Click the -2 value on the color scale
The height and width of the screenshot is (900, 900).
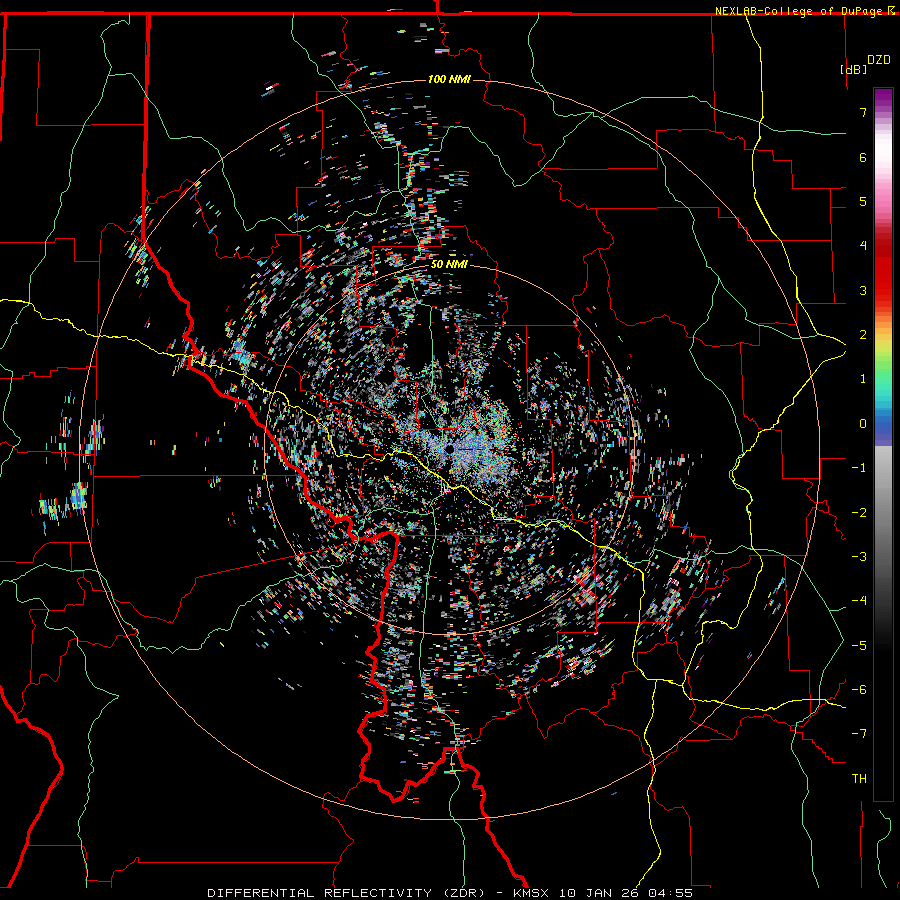859,512
